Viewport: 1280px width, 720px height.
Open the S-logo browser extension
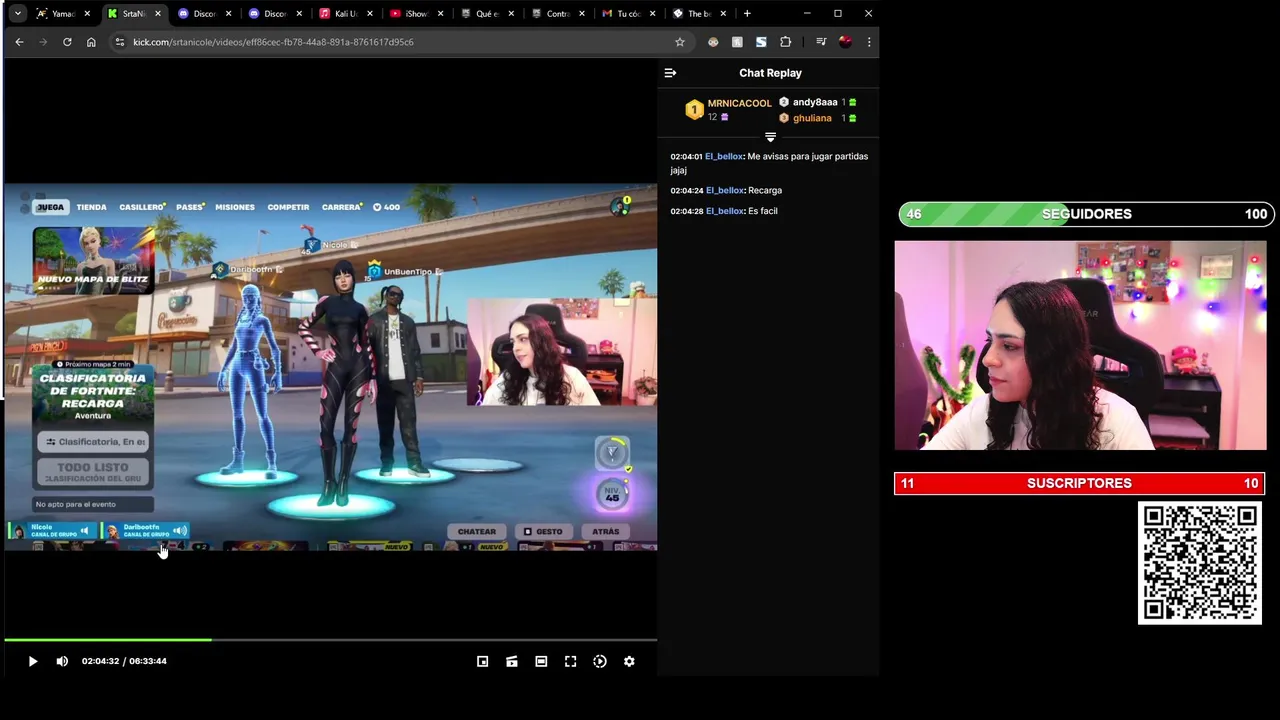pyautogui.click(x=761, y=42)
